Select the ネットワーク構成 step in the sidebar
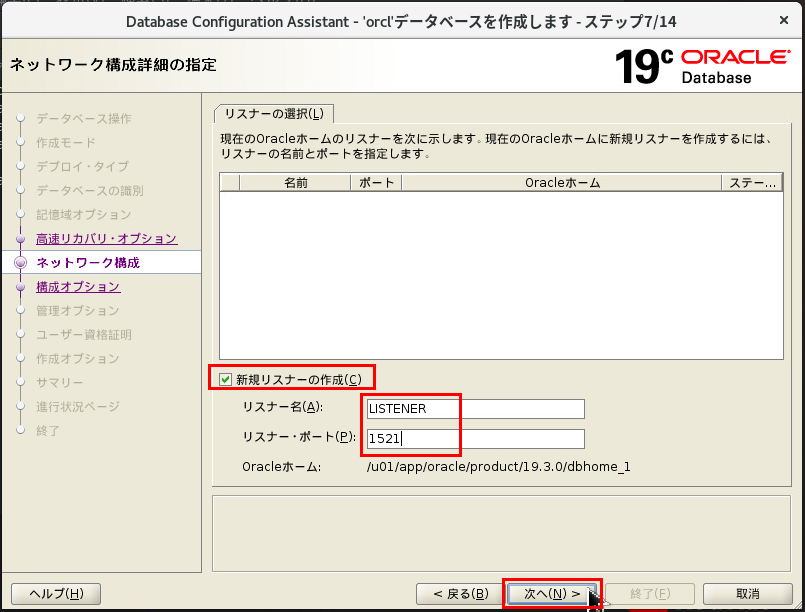The image size is (805, 612). coord(90,263)
